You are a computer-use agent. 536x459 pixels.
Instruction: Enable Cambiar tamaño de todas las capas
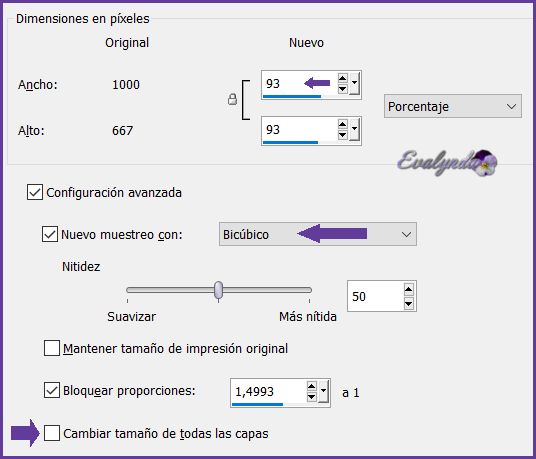(52, 433)
